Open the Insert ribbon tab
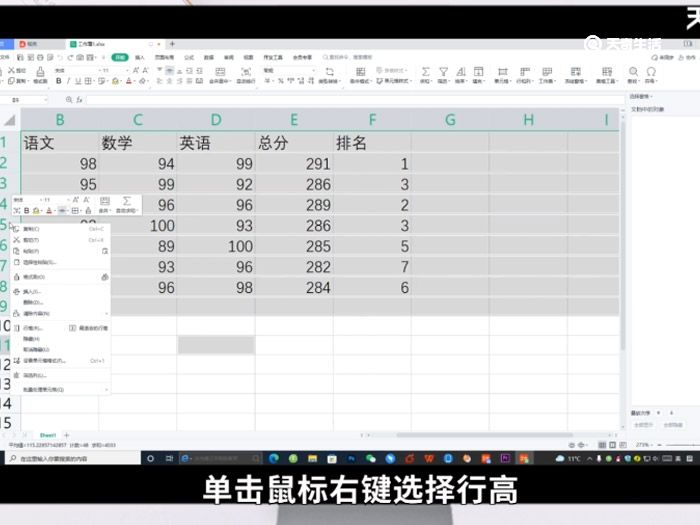The height and width of the screenshot is (525, 700). click(x=140, y=57)
